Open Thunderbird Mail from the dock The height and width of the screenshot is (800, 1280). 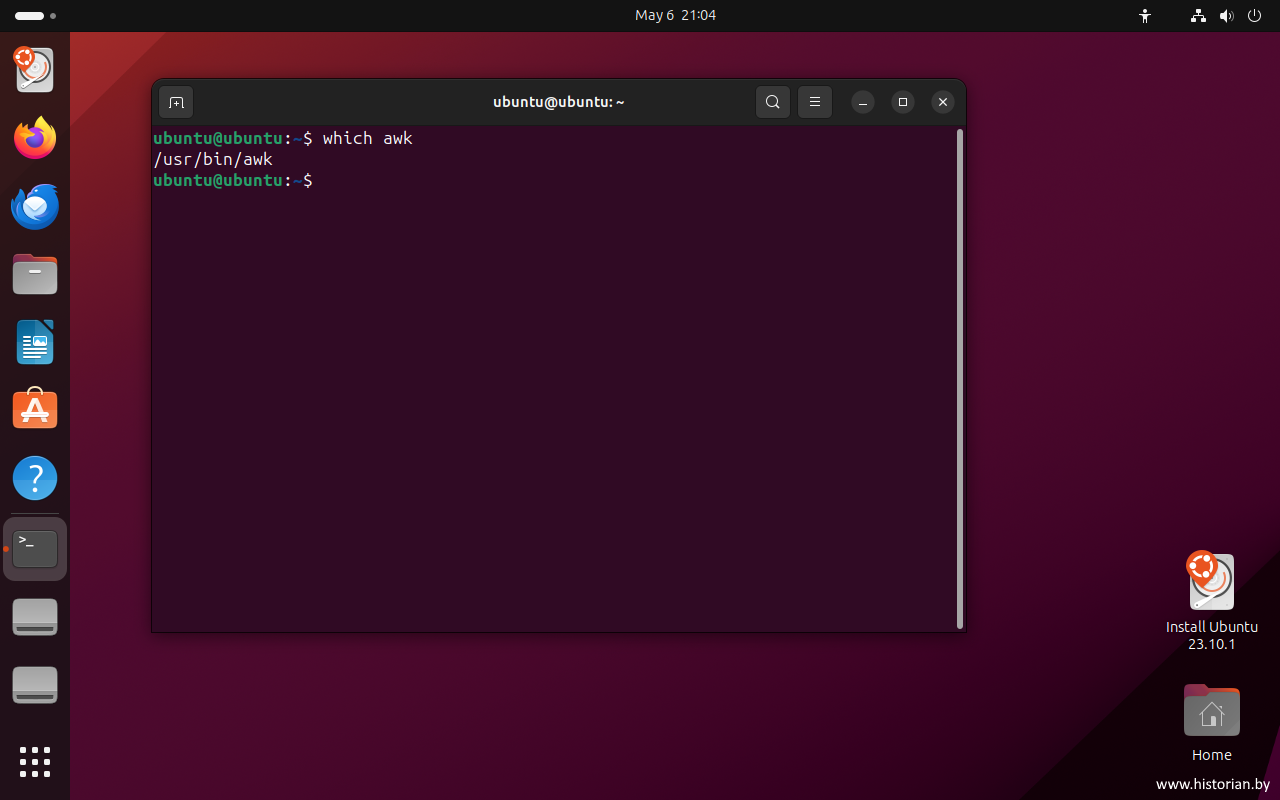(35, 206)
